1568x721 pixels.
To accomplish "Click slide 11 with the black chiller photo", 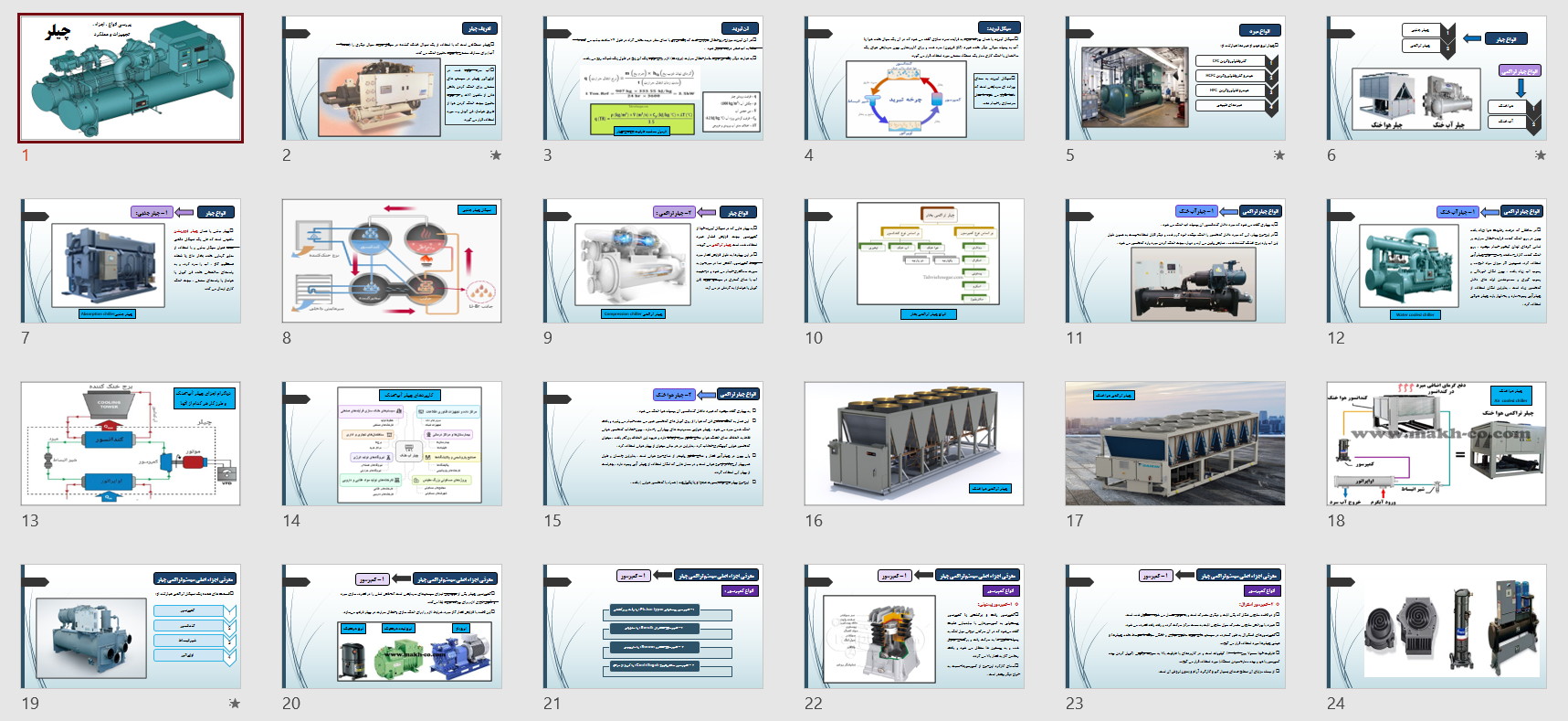I will click(x=1175, y=261).
